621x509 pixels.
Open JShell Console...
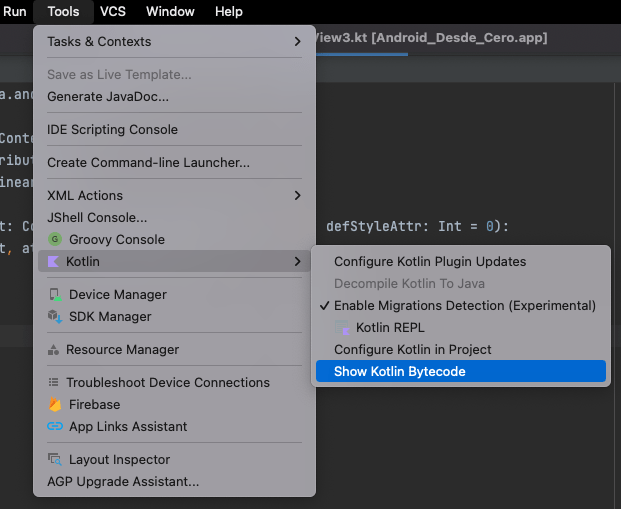click(174, 217)
